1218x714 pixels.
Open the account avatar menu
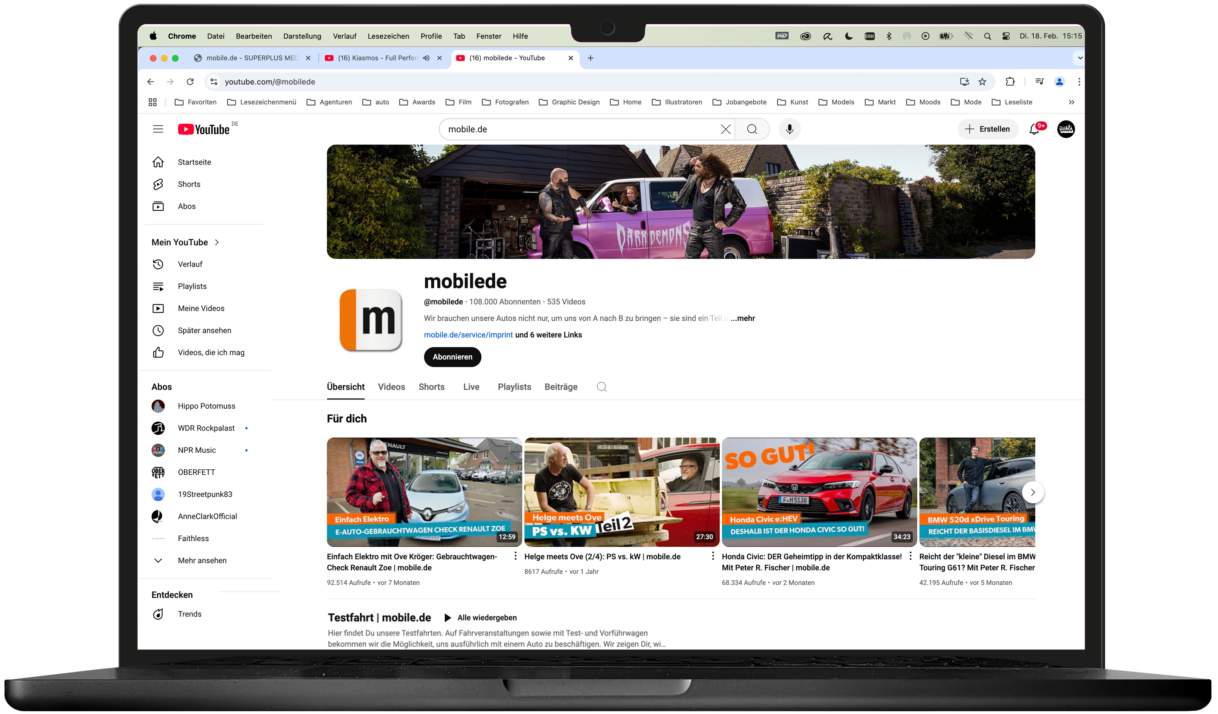(1066, 129)
